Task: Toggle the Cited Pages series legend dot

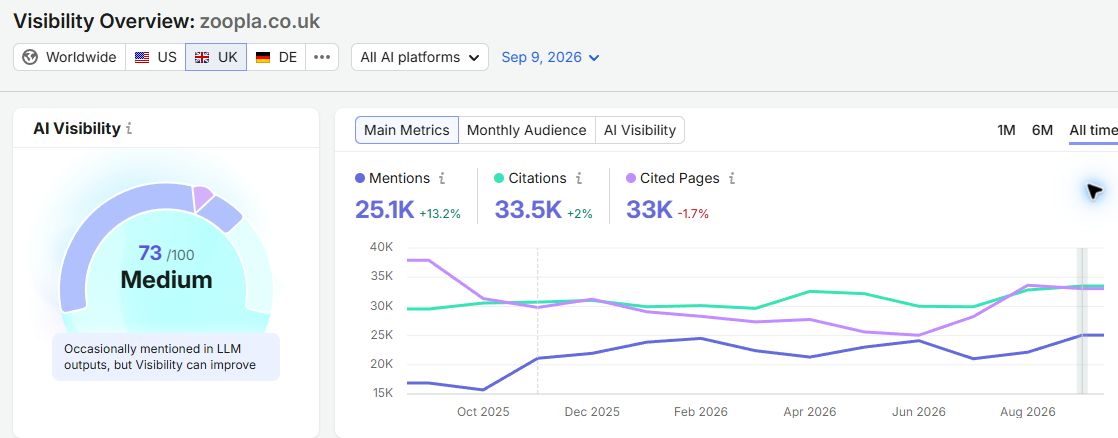Action: (x=631, y=178)
